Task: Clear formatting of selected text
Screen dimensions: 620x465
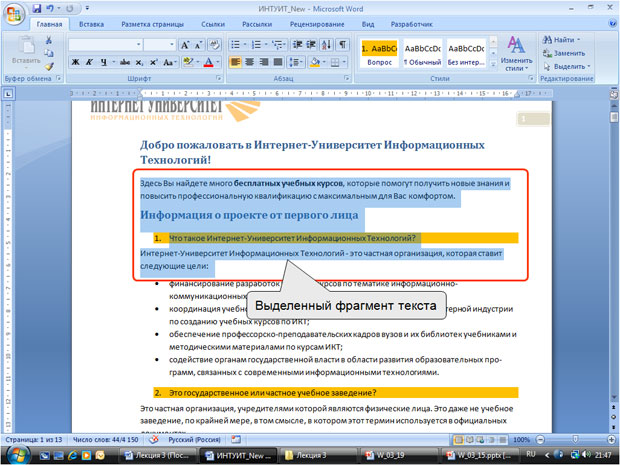Action: 216,45
